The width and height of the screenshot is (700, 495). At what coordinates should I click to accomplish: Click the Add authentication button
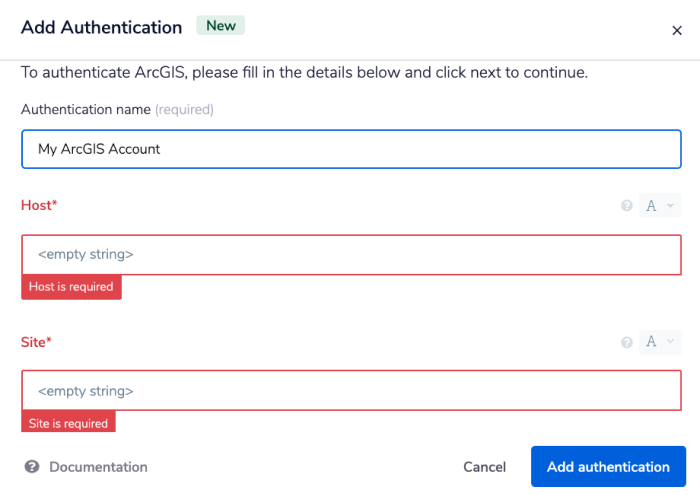click(x=608, y=467)
